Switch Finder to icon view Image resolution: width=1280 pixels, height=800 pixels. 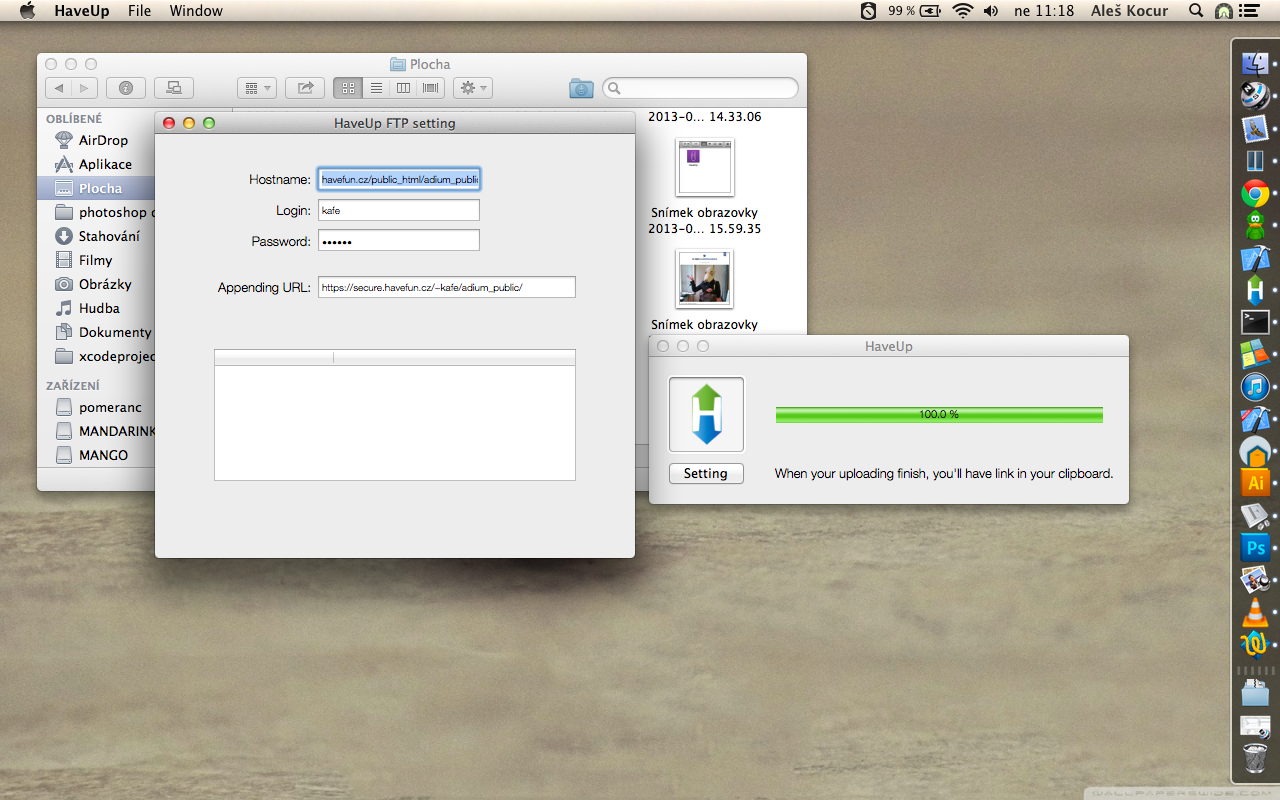(348, 88)
